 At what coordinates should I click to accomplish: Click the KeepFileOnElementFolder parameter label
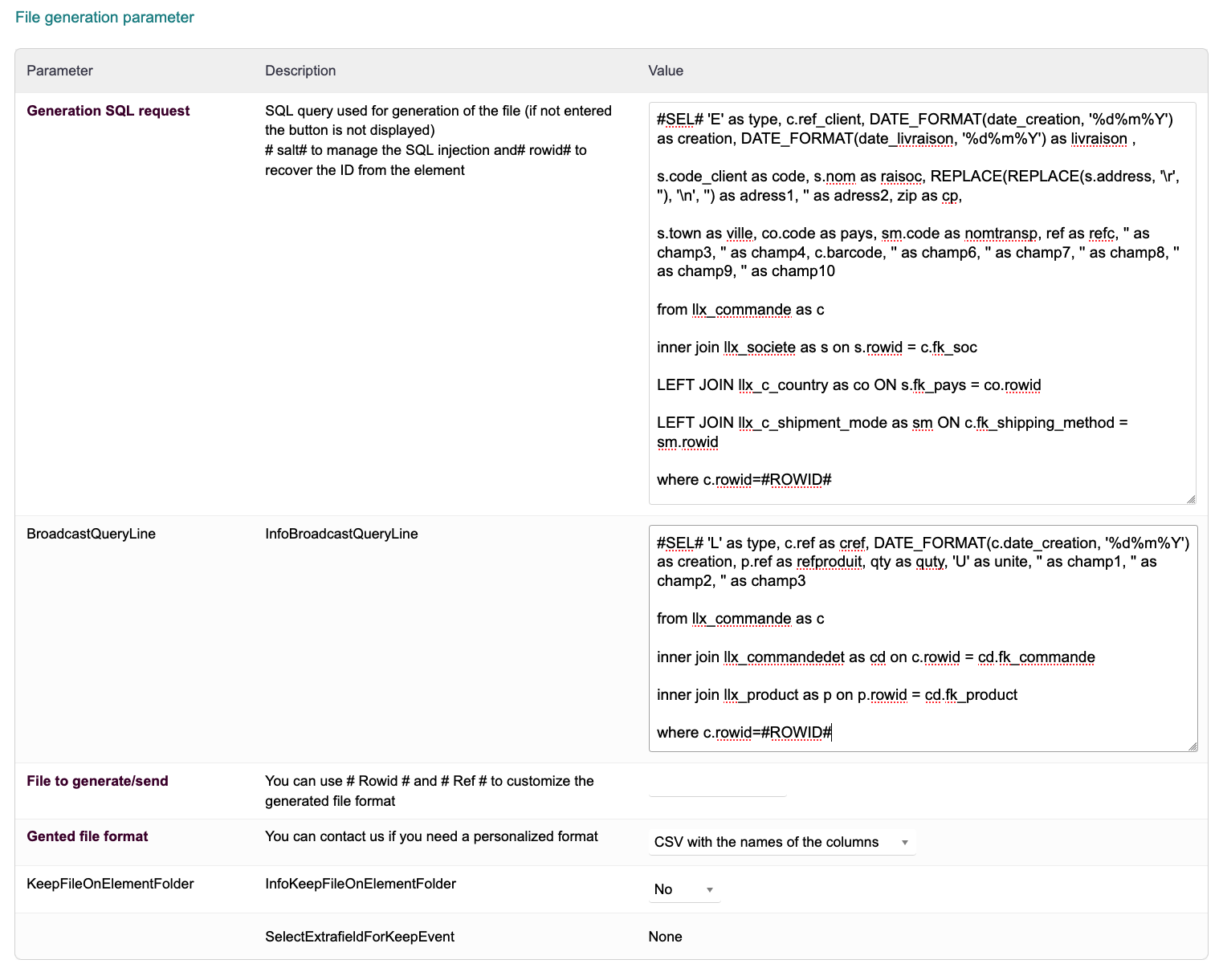(110, 884)
